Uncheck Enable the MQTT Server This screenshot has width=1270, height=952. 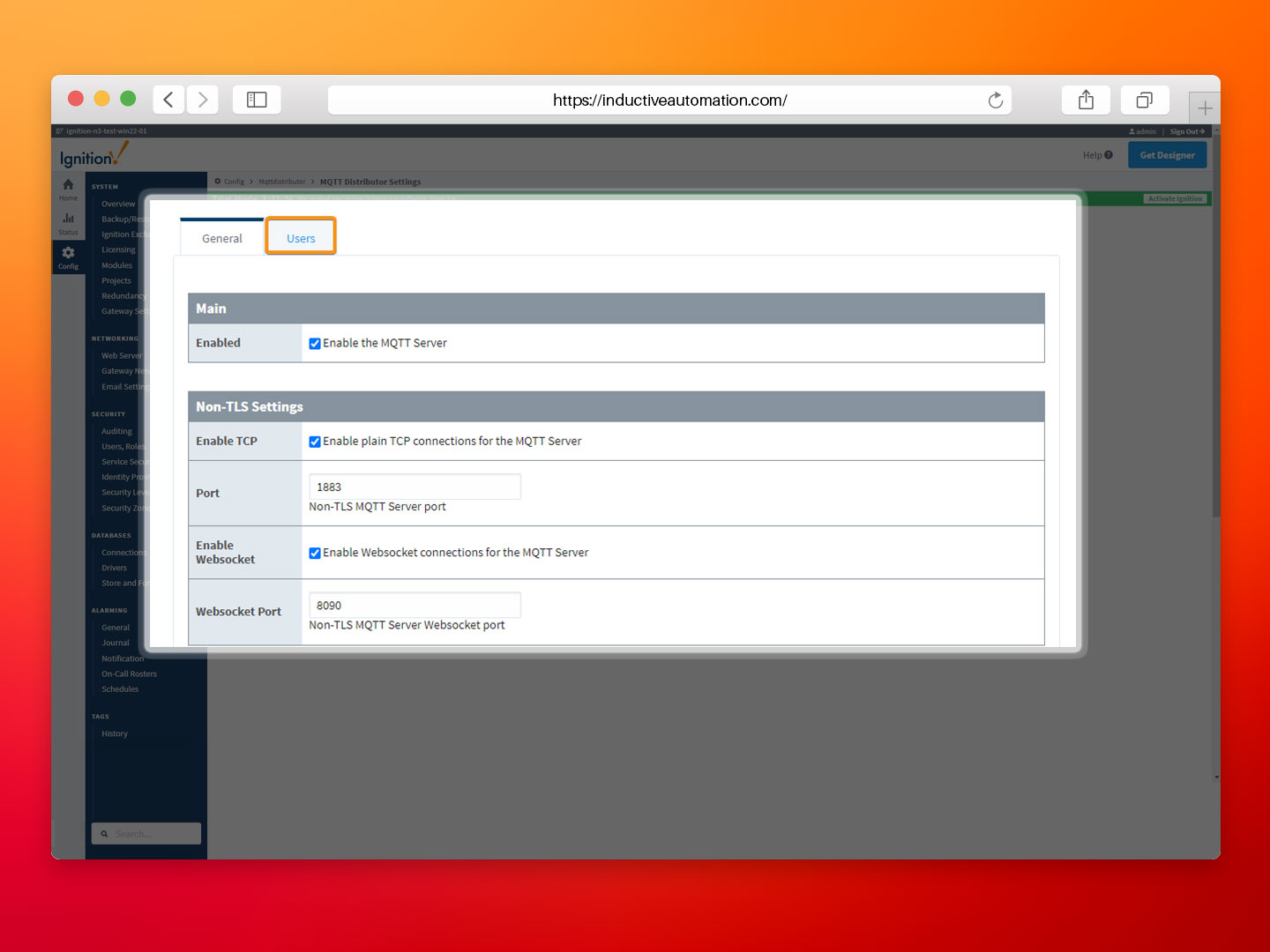tap(315, 343)
